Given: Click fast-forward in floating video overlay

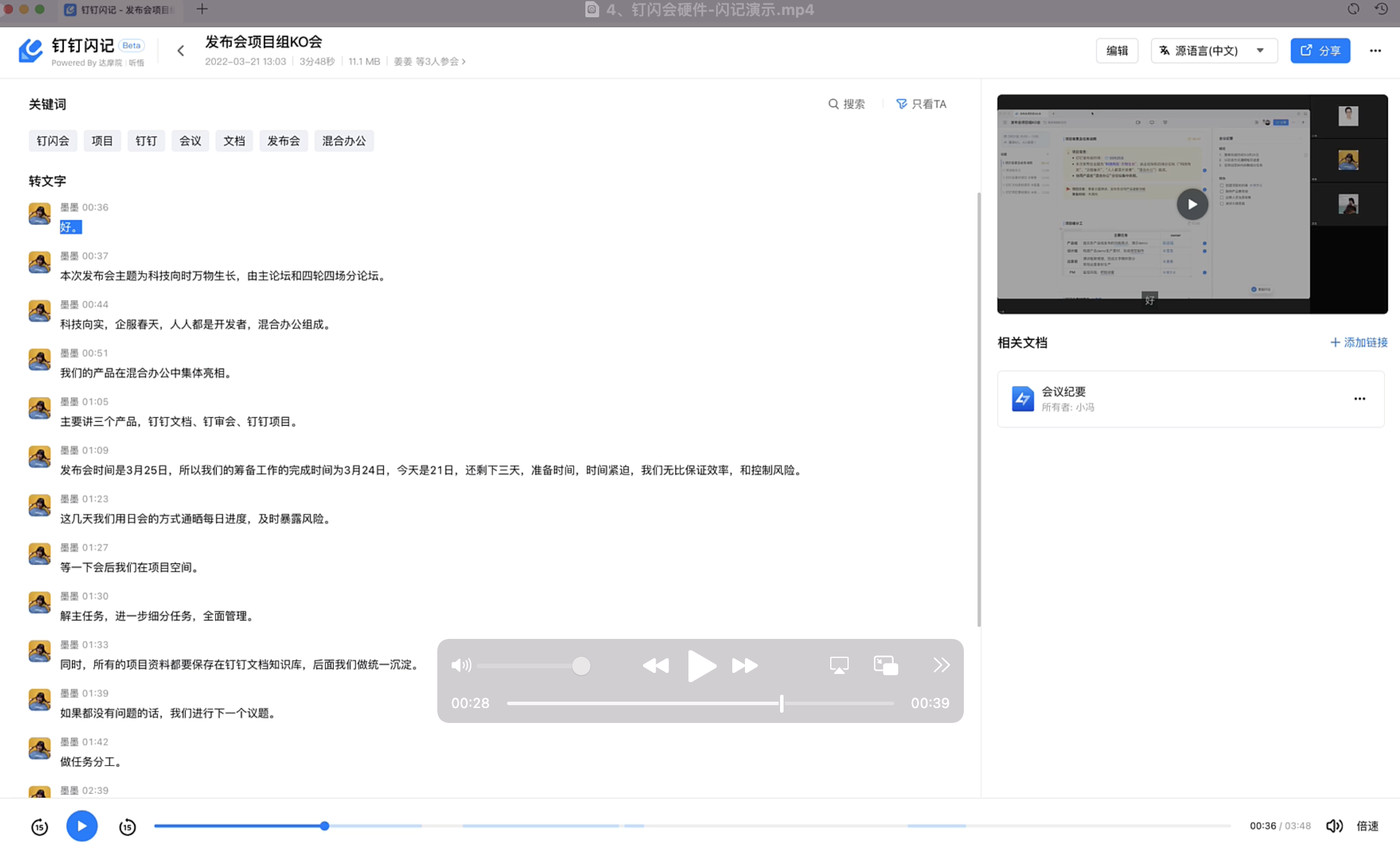Looking at the screenshot, I should pos(744,665).
